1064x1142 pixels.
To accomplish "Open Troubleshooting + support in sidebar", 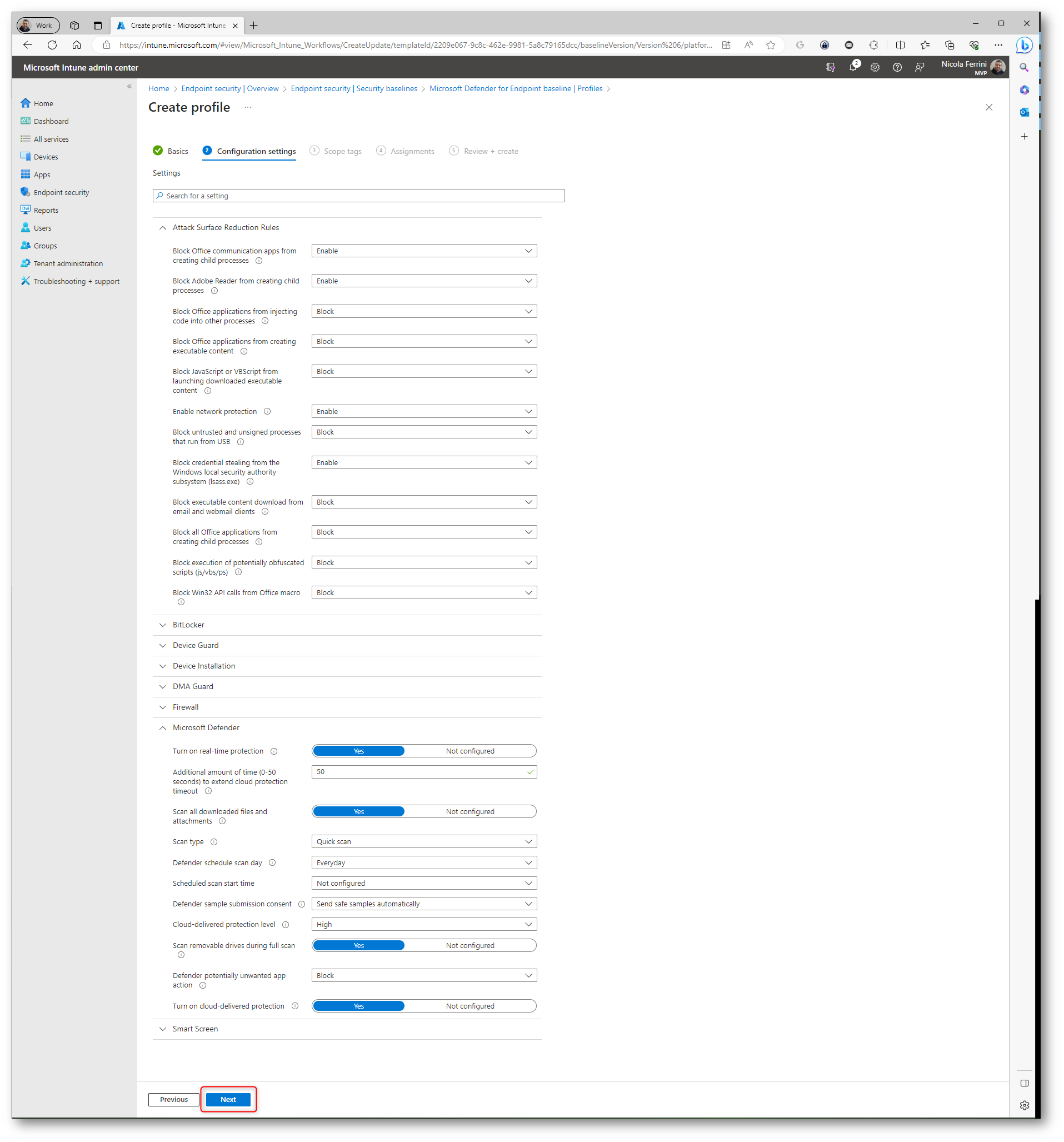I will [76, 282].
